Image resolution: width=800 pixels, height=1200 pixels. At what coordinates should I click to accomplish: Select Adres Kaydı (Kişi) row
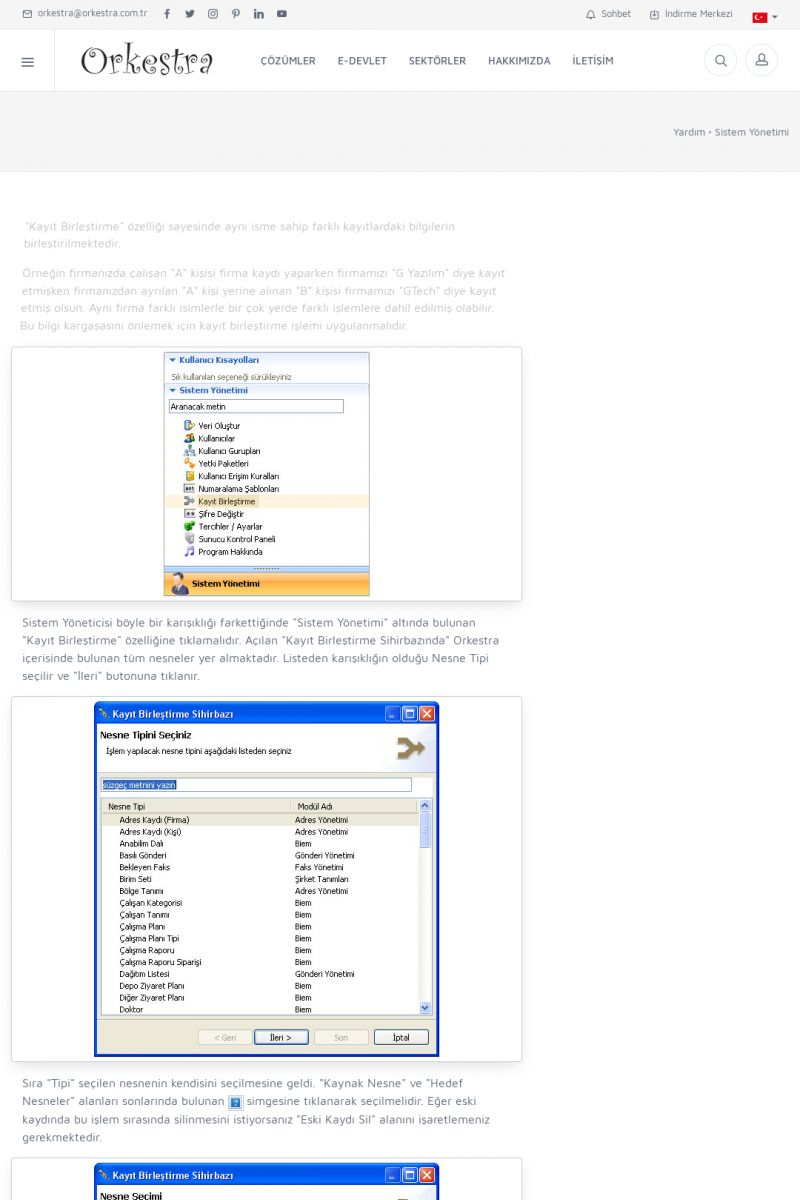[x=260, y=832]
